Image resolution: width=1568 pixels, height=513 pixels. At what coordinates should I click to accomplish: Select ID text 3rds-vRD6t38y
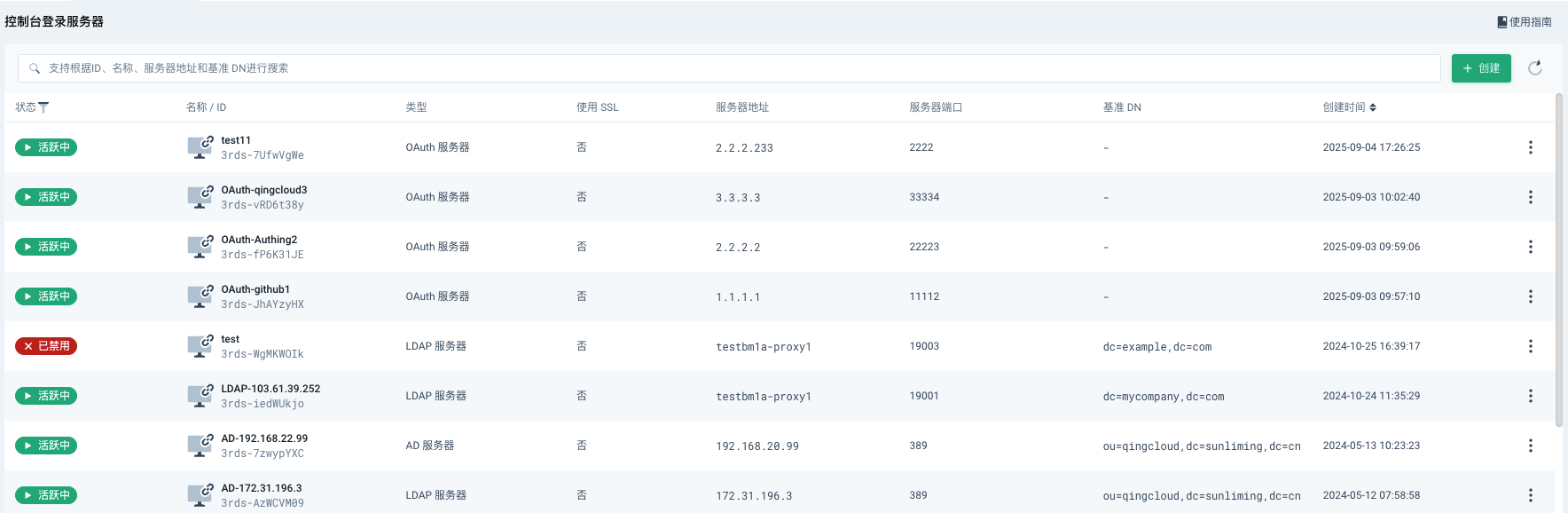[x=263, y=205]
